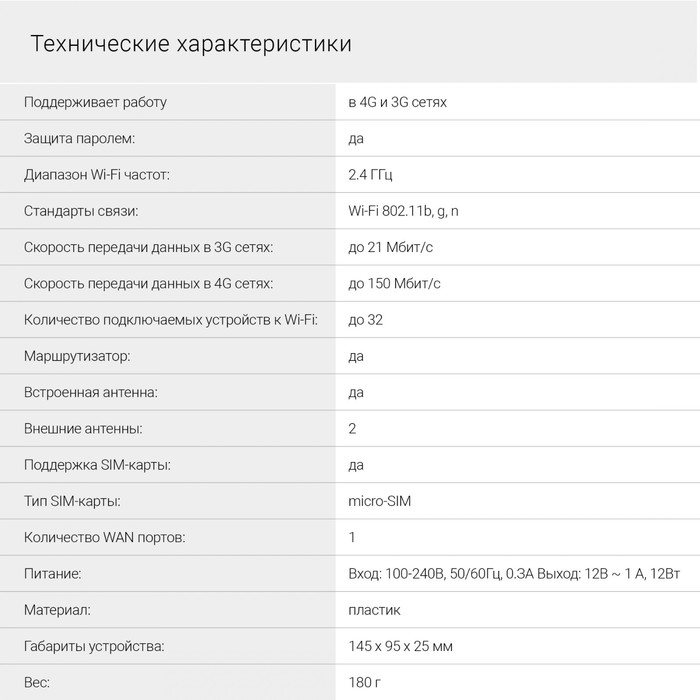Select the 'Стандарты связи' label
The height and width of the screenshot is (700, 700).
(81, 211)
